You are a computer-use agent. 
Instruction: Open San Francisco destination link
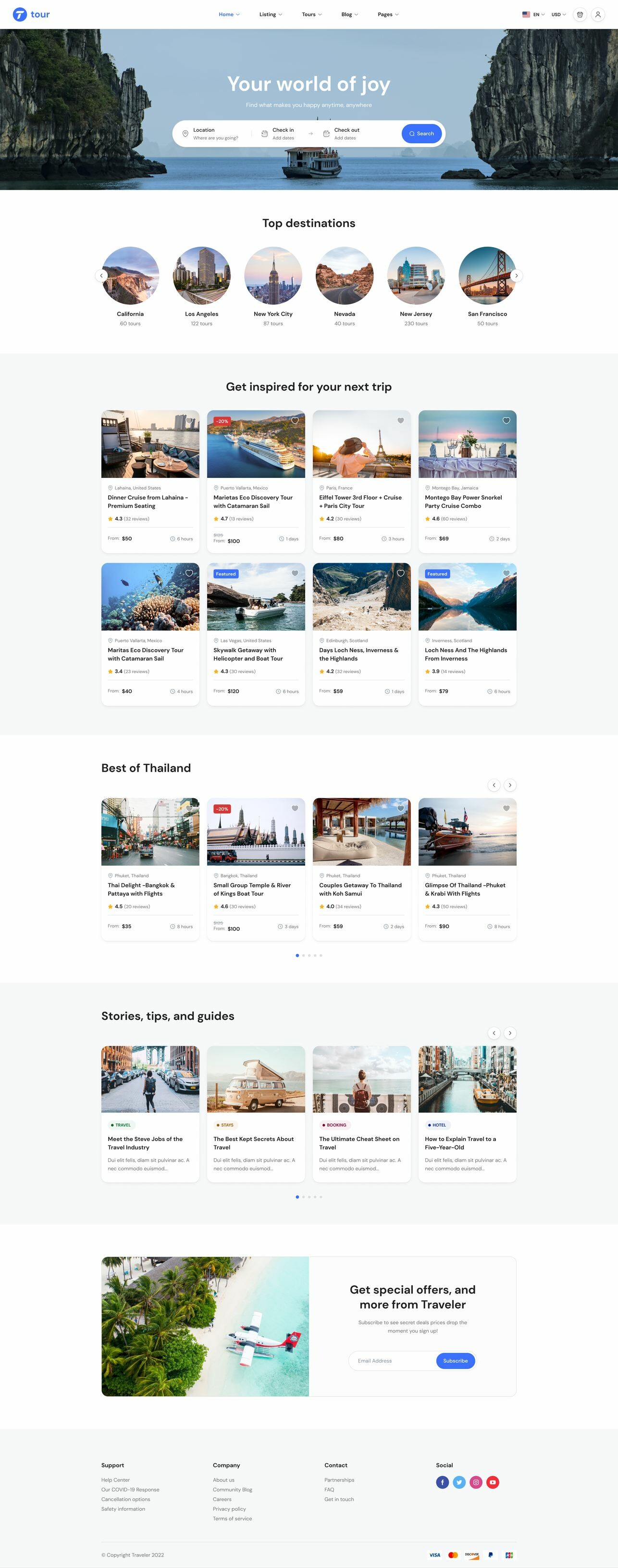(x=487, y=314)
